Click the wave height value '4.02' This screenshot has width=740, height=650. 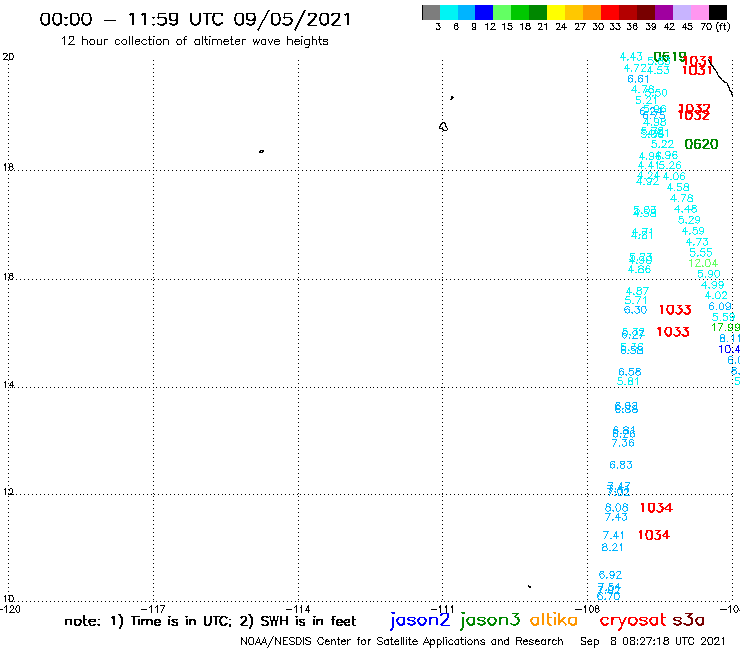tap(716, 295)
